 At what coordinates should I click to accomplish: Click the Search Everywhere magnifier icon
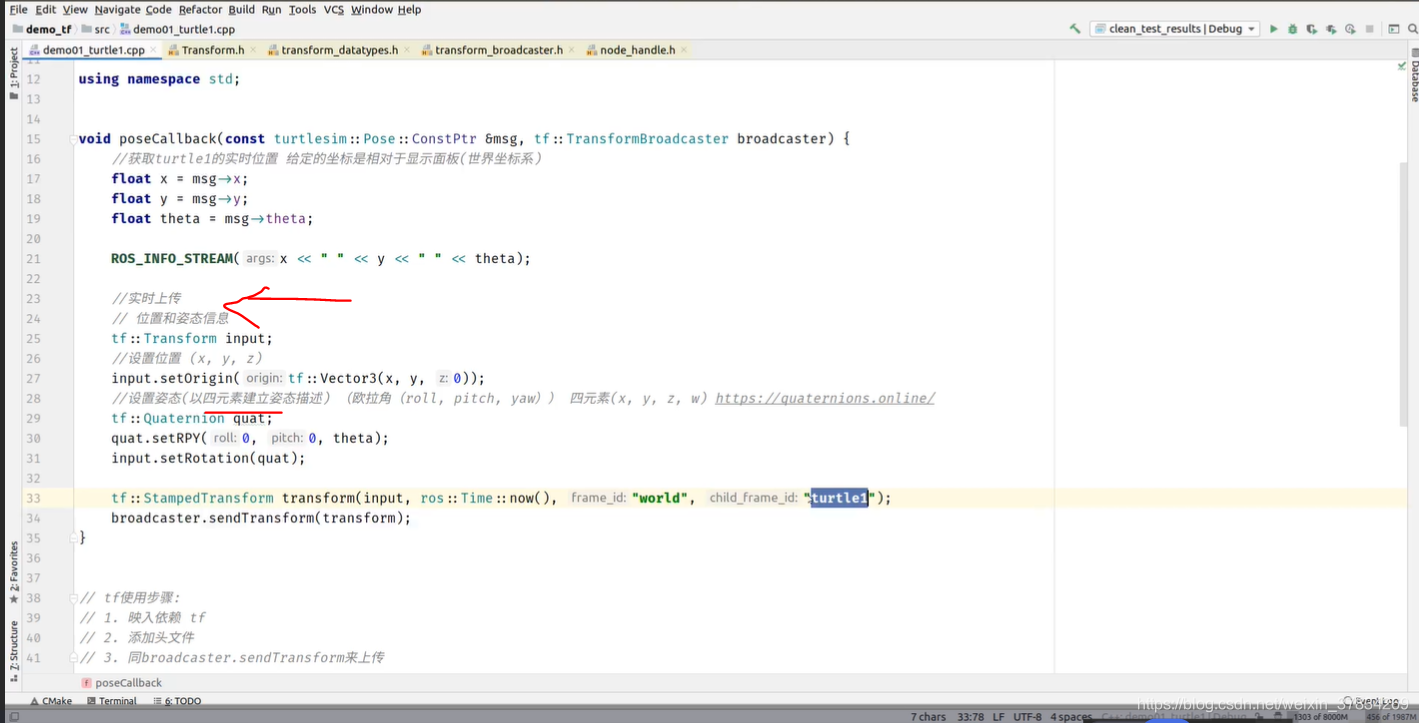[x=1411, y=29]
